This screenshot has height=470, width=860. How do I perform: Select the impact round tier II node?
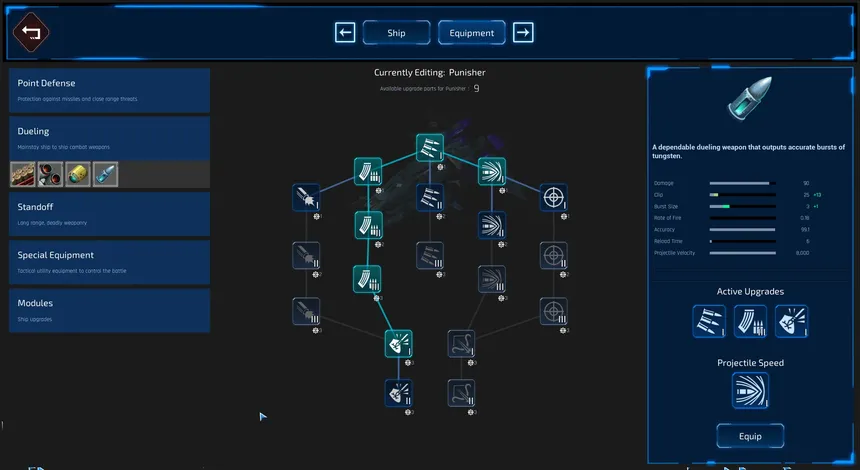[306, 256]
